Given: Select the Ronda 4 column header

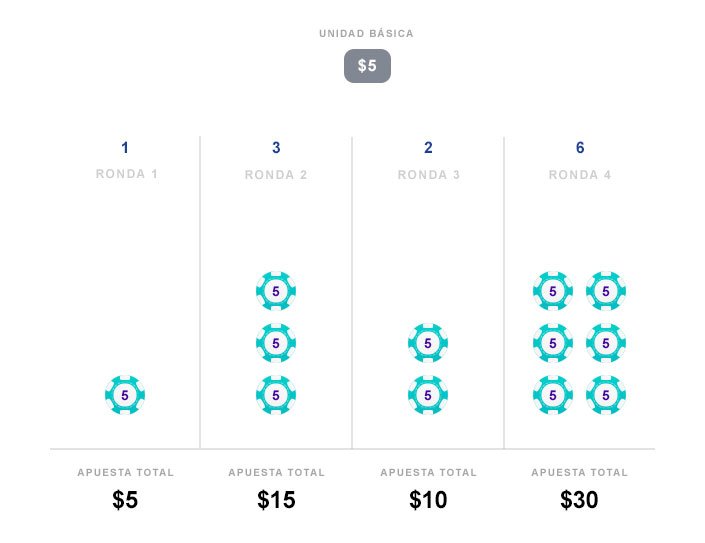Looking at the screenshot, I should click(580, 175).
